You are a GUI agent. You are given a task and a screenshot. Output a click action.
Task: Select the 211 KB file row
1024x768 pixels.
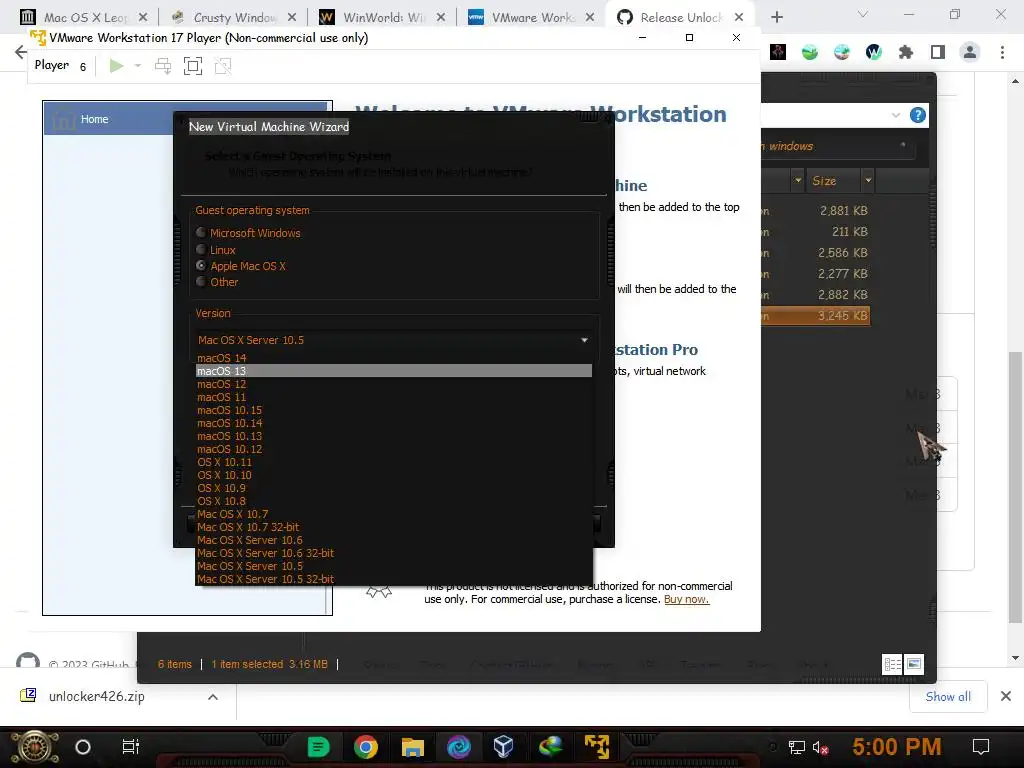[x=816, y=231]
